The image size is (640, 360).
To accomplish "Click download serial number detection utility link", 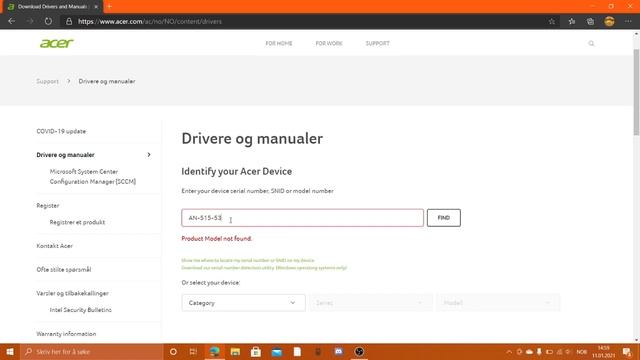I will click(264, 268).
